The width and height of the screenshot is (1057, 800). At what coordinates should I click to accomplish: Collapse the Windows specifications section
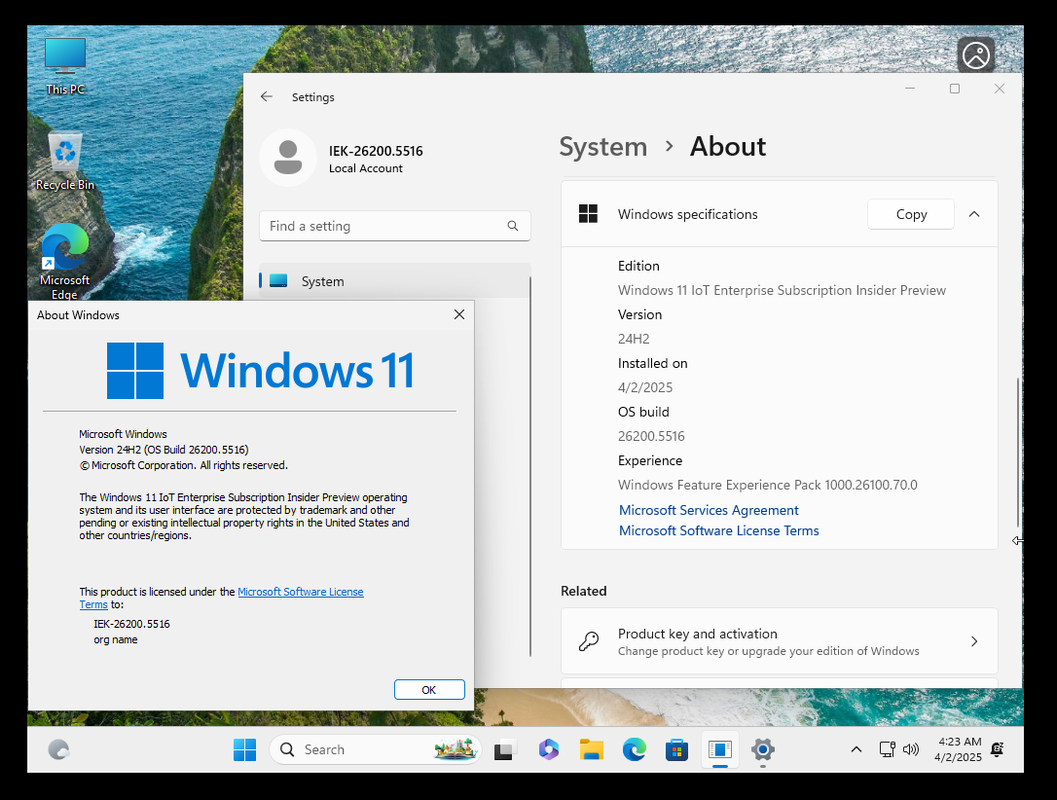[x=974, y=214]
